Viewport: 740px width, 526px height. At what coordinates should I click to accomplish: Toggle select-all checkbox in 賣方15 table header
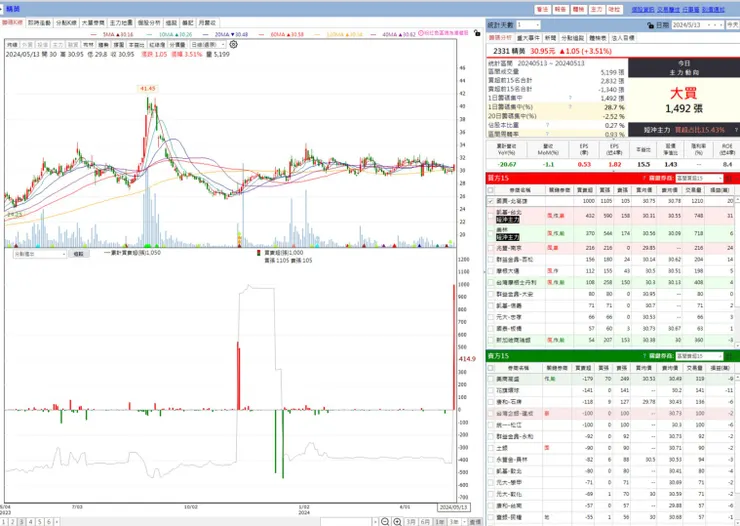click(x=491, y=367)
